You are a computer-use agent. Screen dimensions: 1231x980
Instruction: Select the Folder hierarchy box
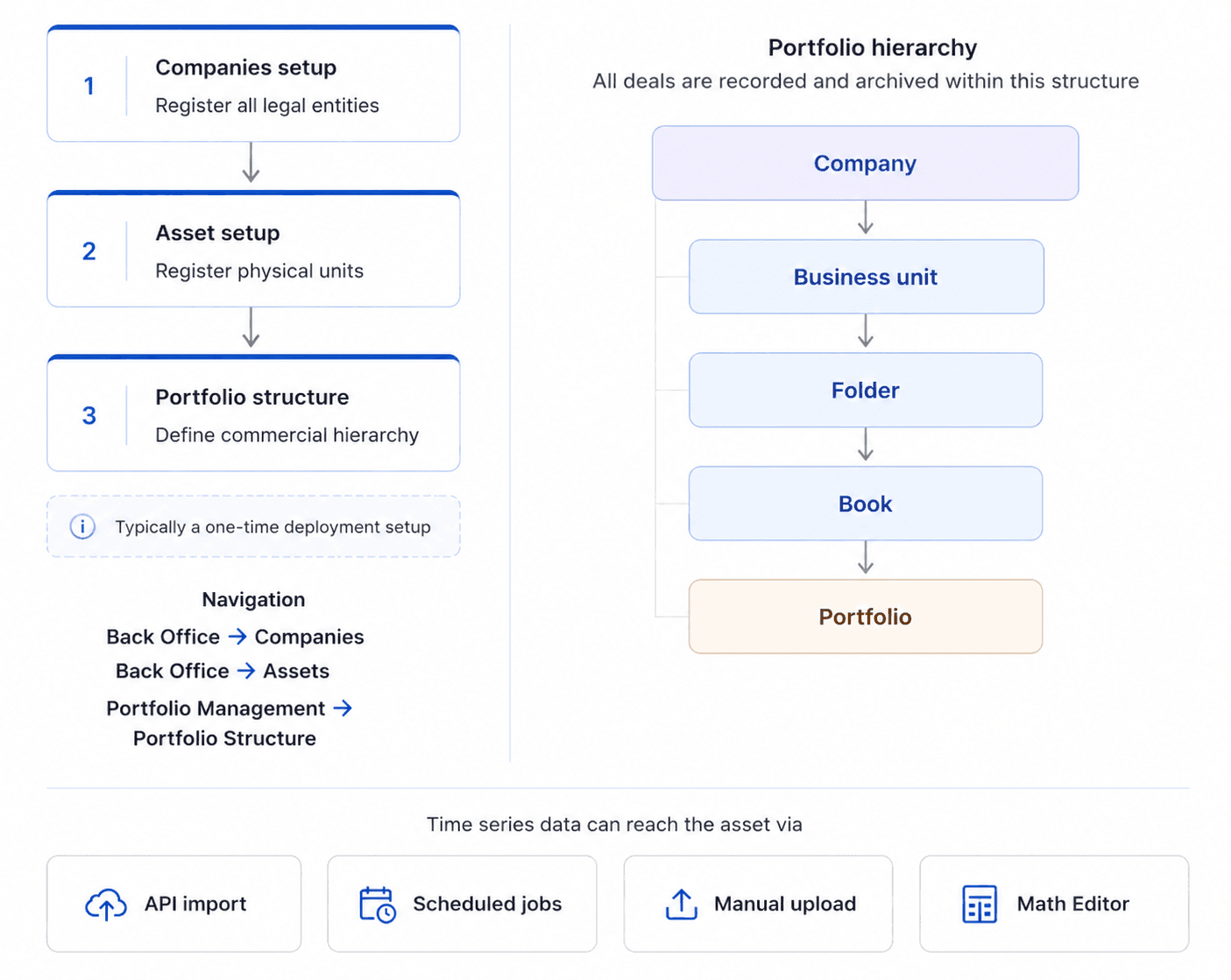[x=866, y=390]
